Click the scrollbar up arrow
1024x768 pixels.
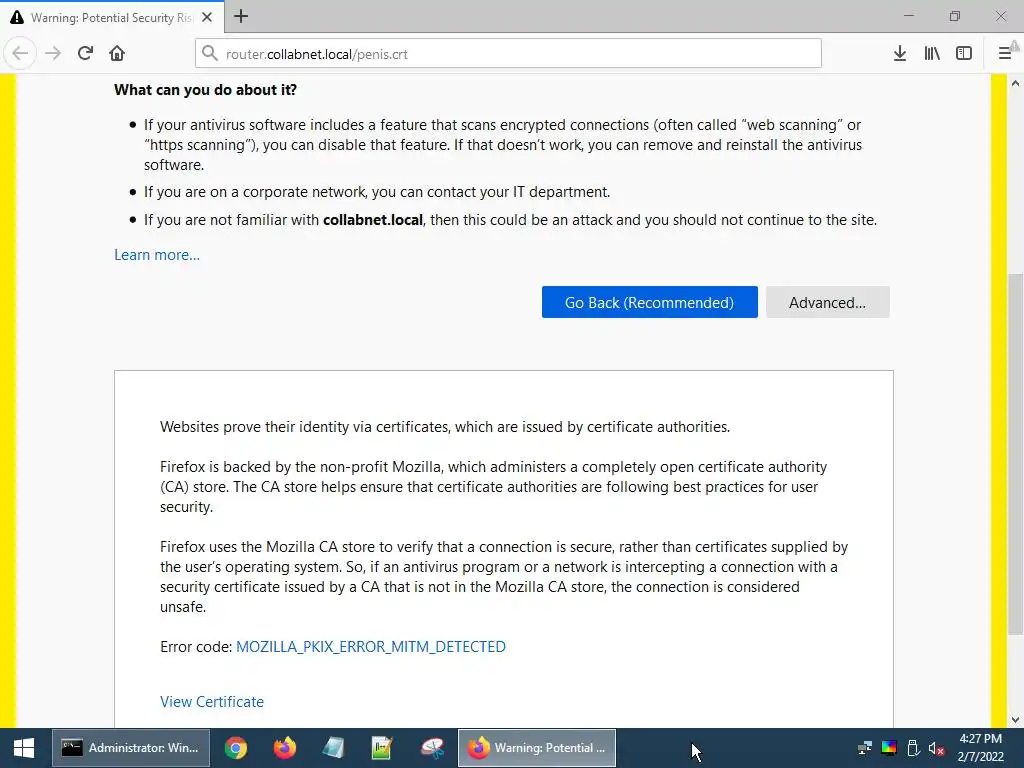coord(1016,83)
